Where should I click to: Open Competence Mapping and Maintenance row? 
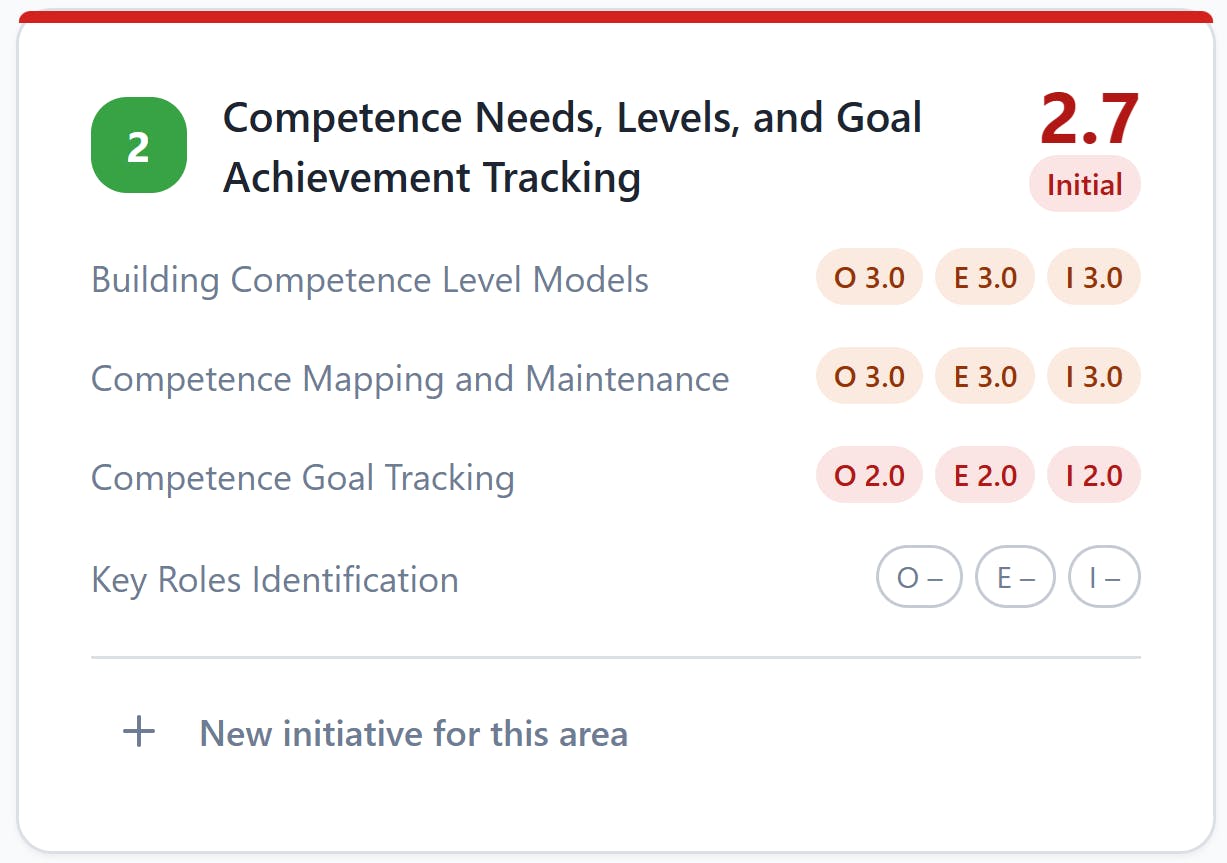[616, 377]
